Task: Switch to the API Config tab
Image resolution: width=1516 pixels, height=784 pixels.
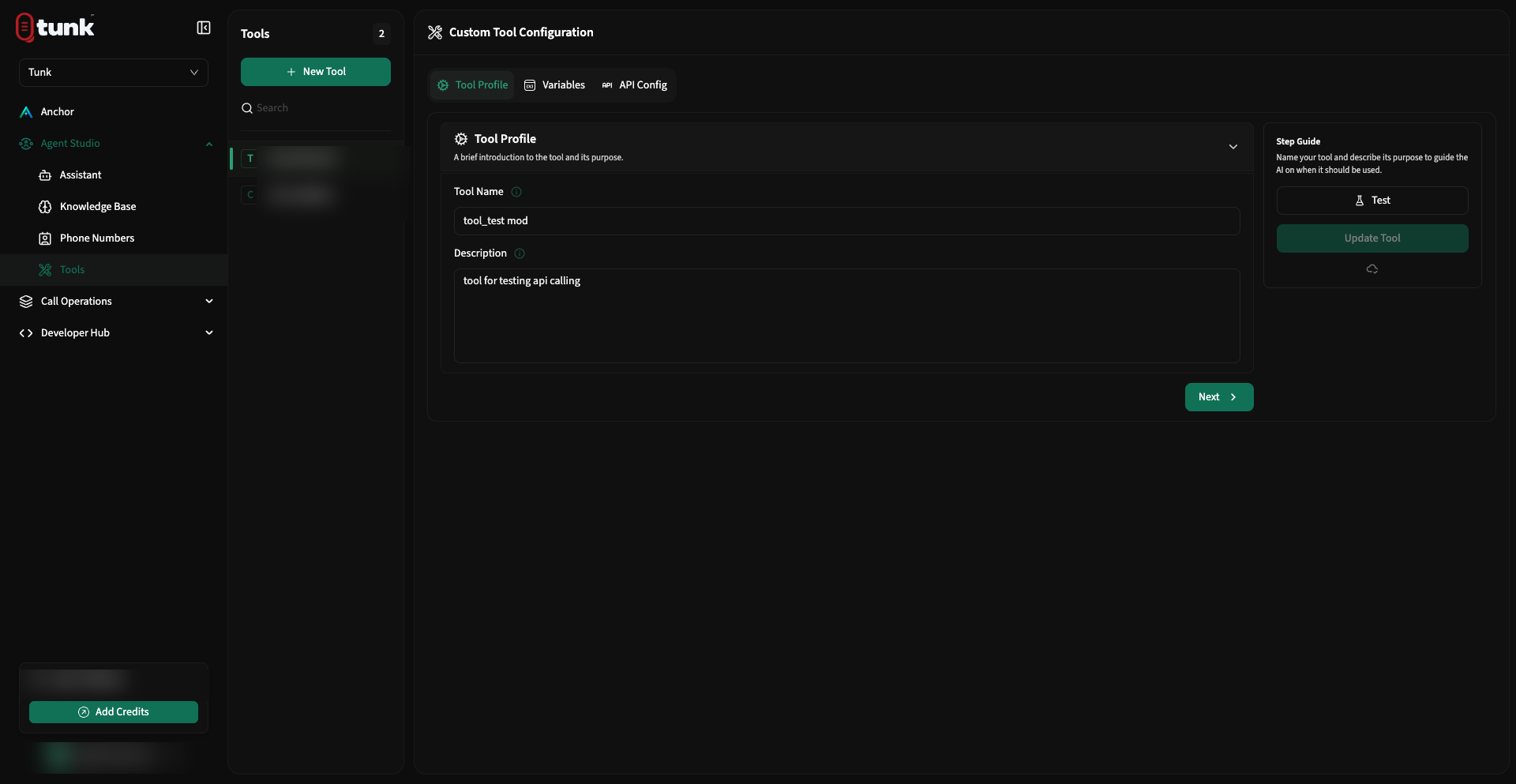Action: [635, 85]
